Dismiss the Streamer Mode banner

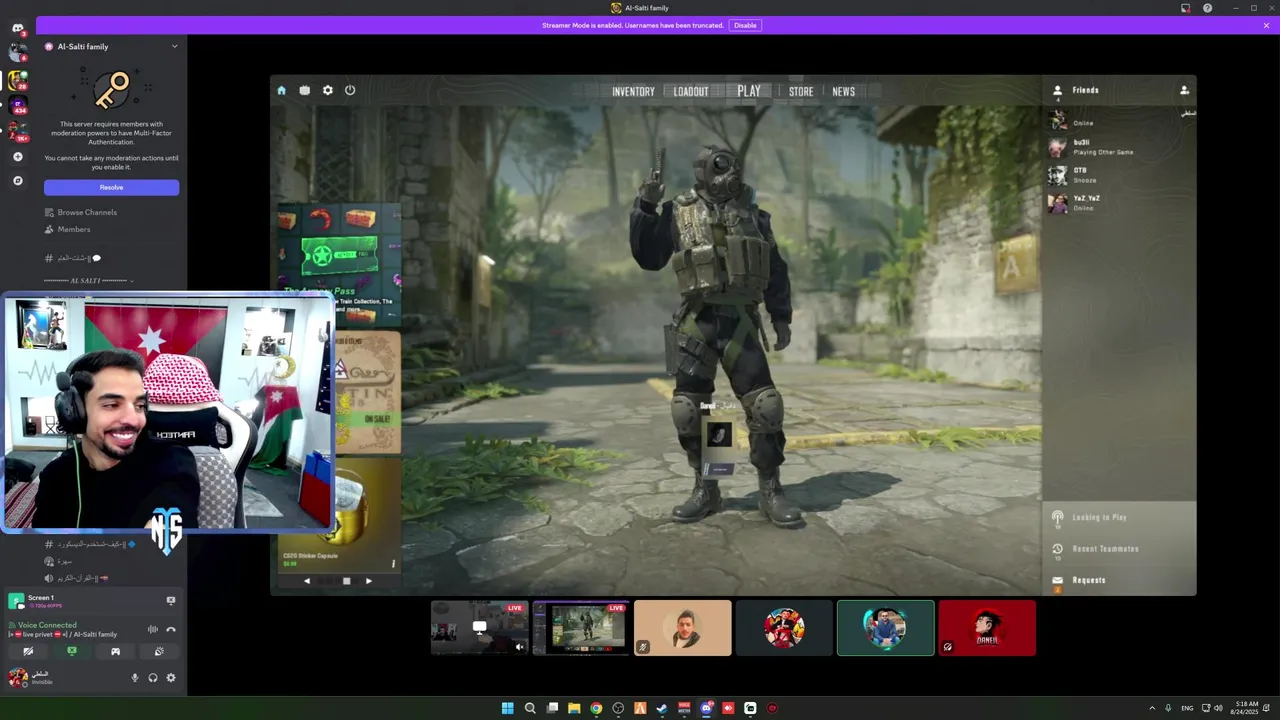[1266, 25]
